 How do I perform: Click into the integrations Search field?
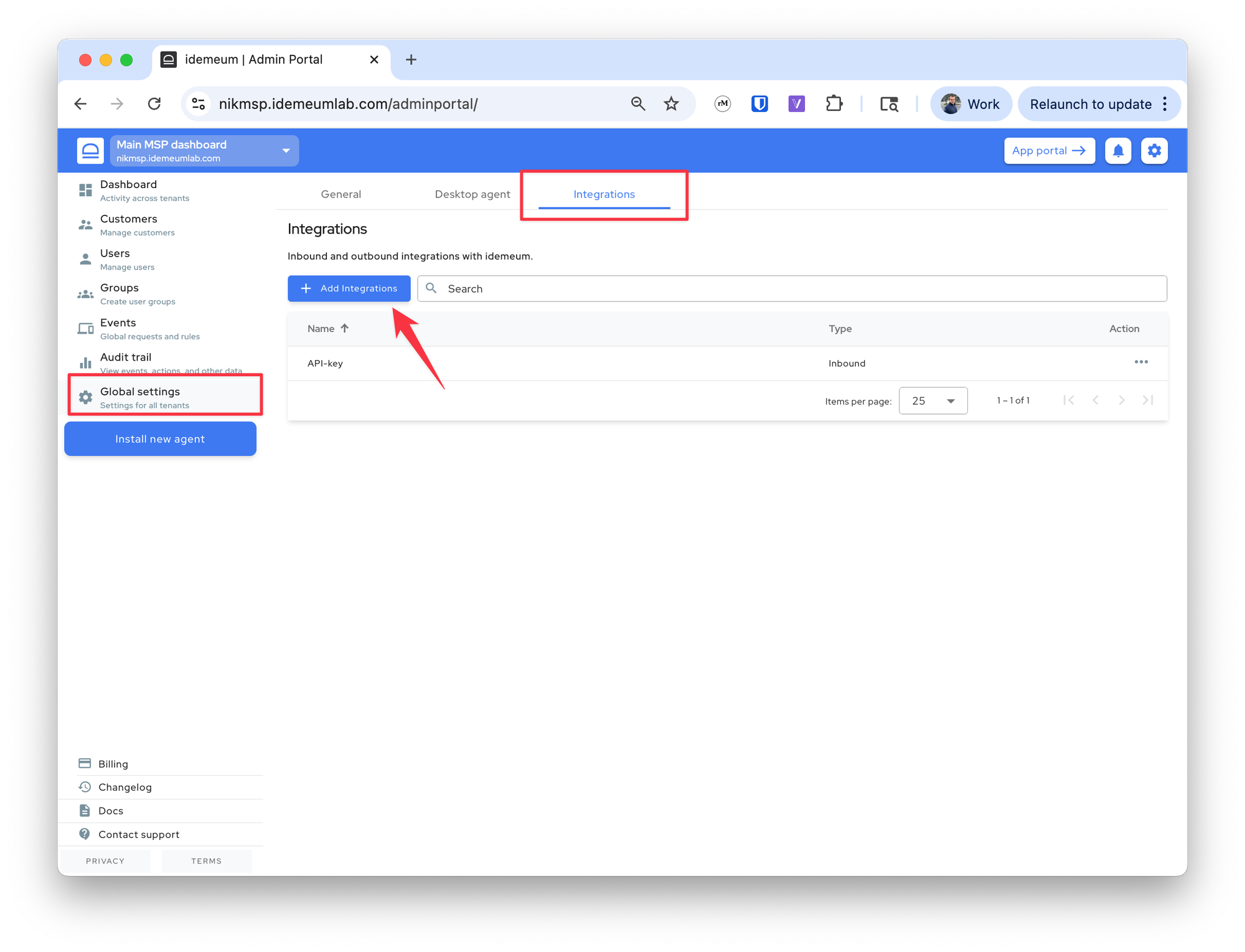pos(792,288)
